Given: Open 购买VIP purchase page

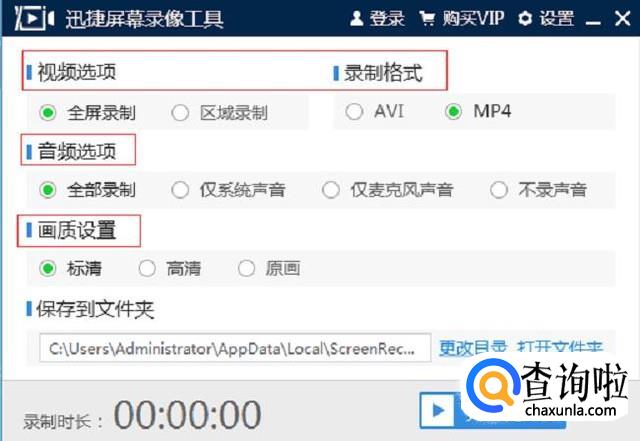Looking at the screenshot, I should pos(473,19).
